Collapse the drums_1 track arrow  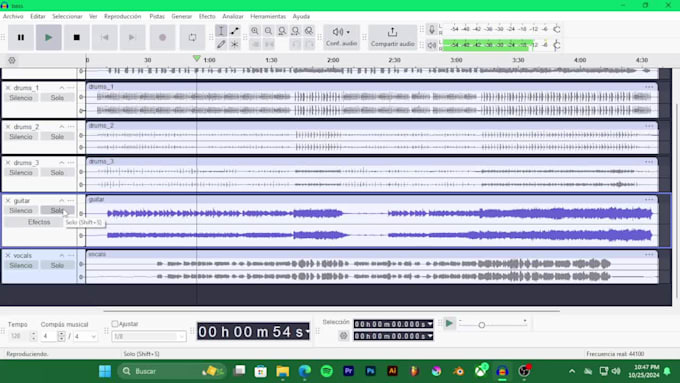pos(62,88)
